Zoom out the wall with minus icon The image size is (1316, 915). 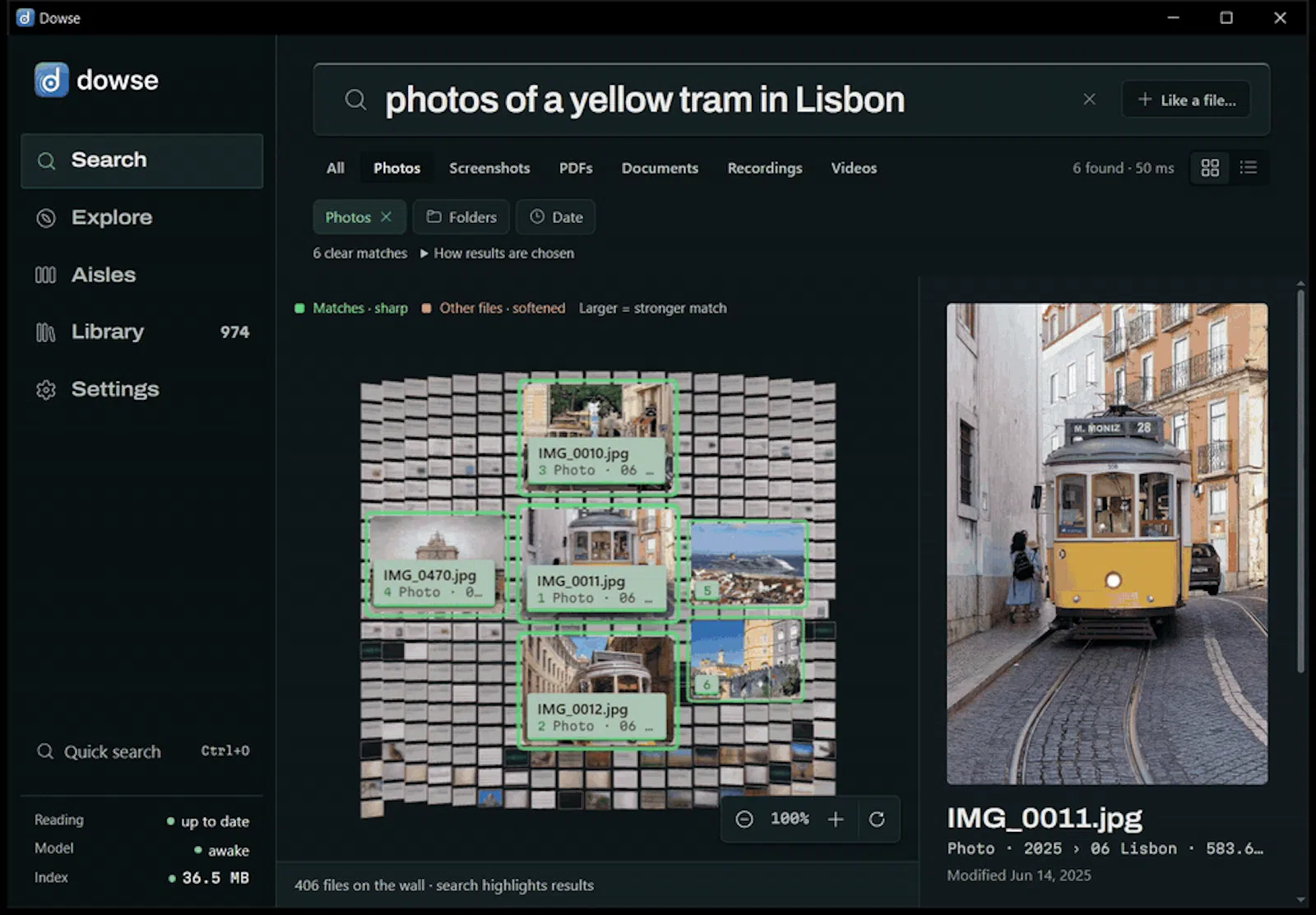[744, 820]
